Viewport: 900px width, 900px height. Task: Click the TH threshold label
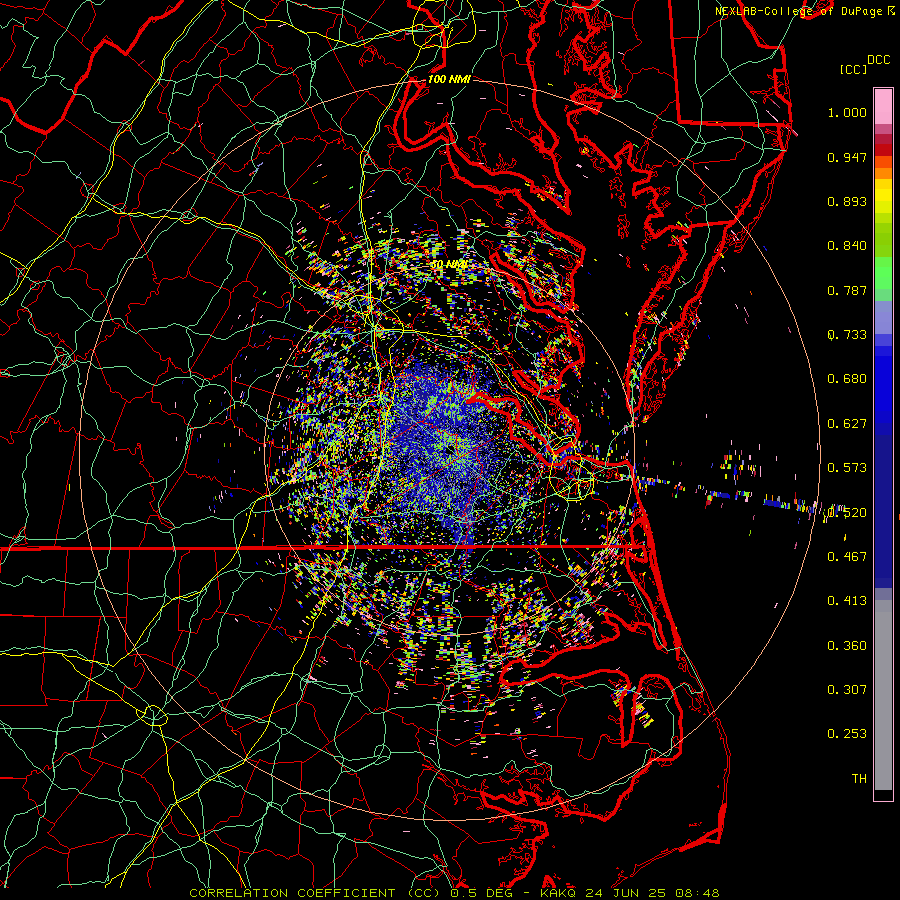[x=859, y=779]
